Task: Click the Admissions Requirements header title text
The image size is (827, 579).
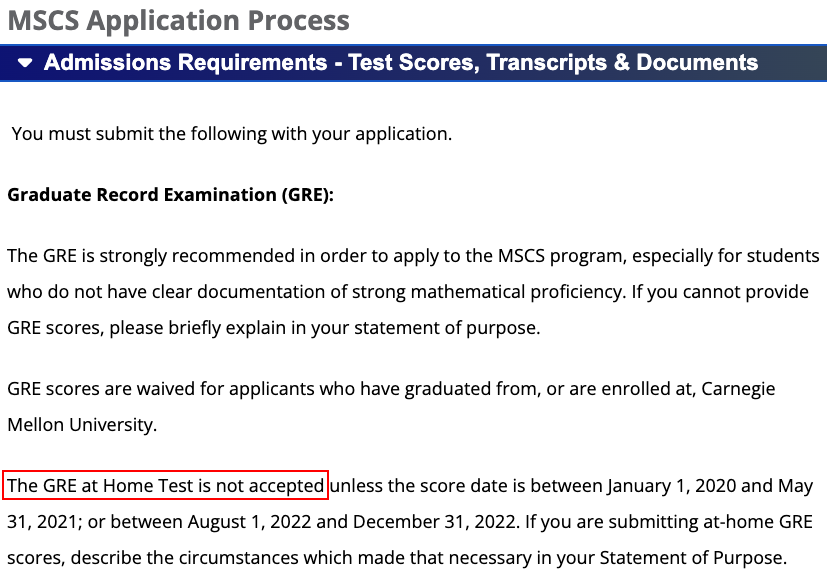Action: [x=401, y=62]
